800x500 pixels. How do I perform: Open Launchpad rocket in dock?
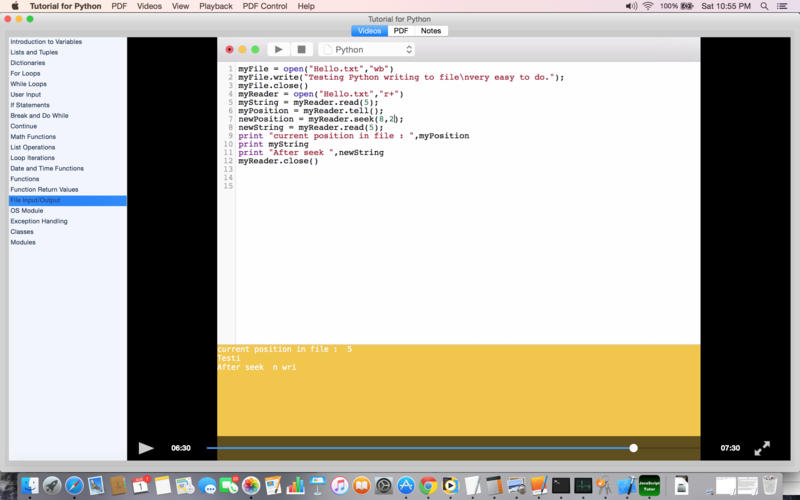(x=52, y=485)
